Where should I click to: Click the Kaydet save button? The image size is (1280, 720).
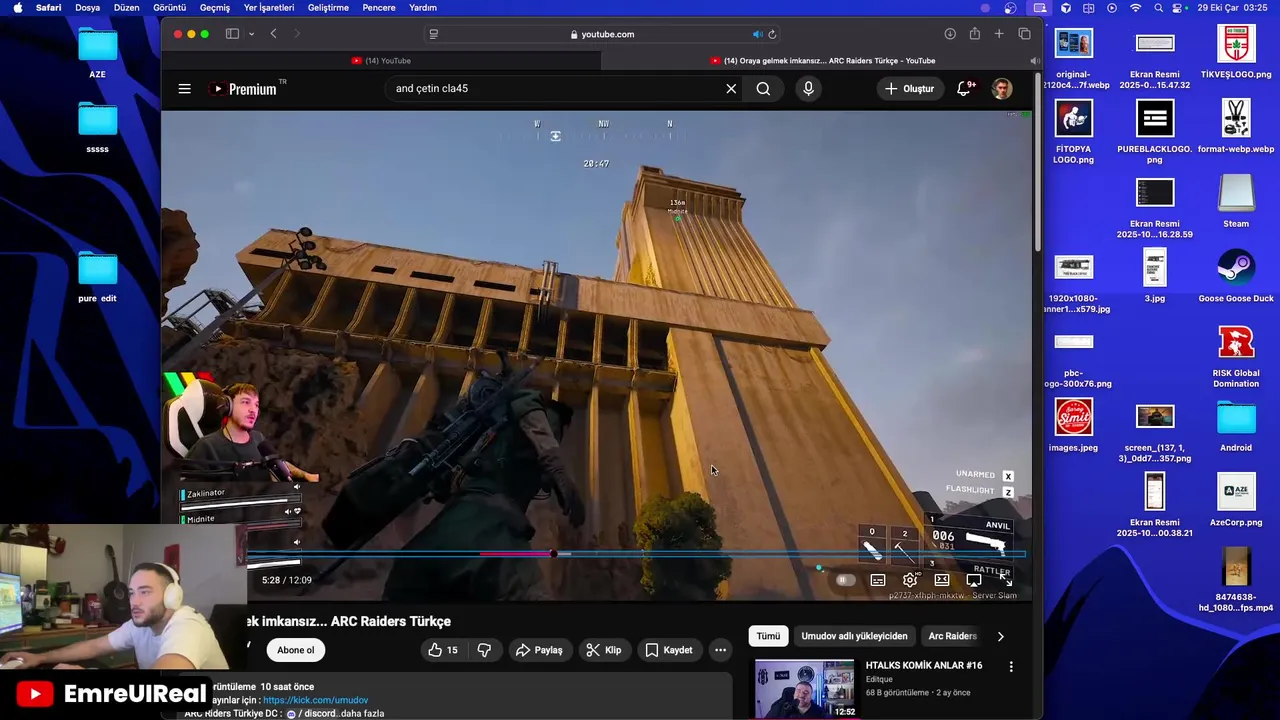669,650
